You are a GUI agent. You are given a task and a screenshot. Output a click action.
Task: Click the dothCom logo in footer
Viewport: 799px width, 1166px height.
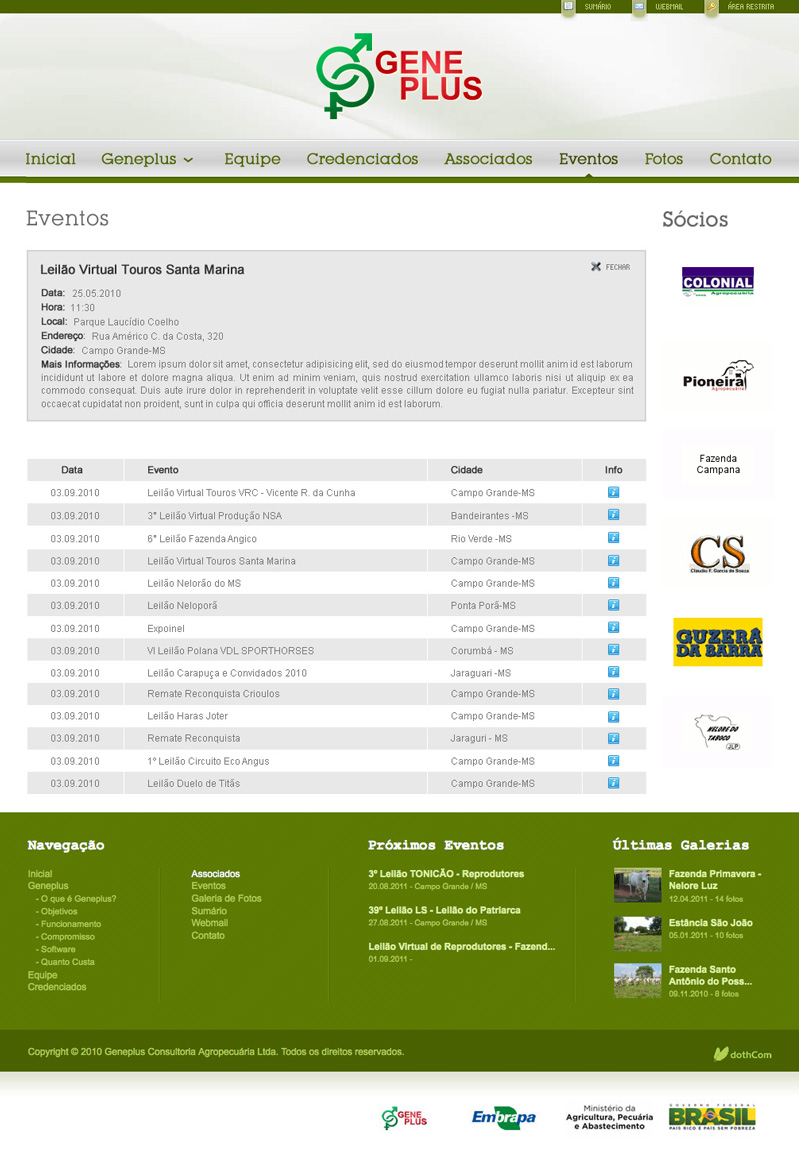(742, 1054)
